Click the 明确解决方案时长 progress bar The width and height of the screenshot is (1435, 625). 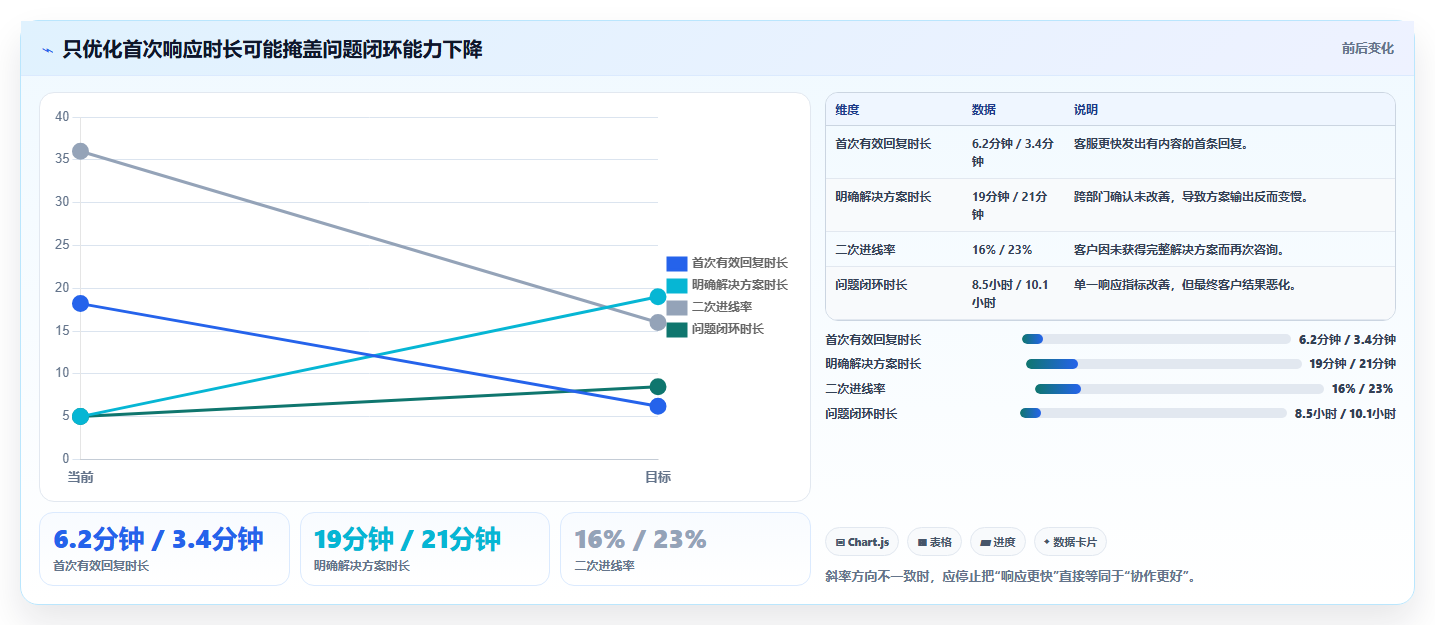1163,364
